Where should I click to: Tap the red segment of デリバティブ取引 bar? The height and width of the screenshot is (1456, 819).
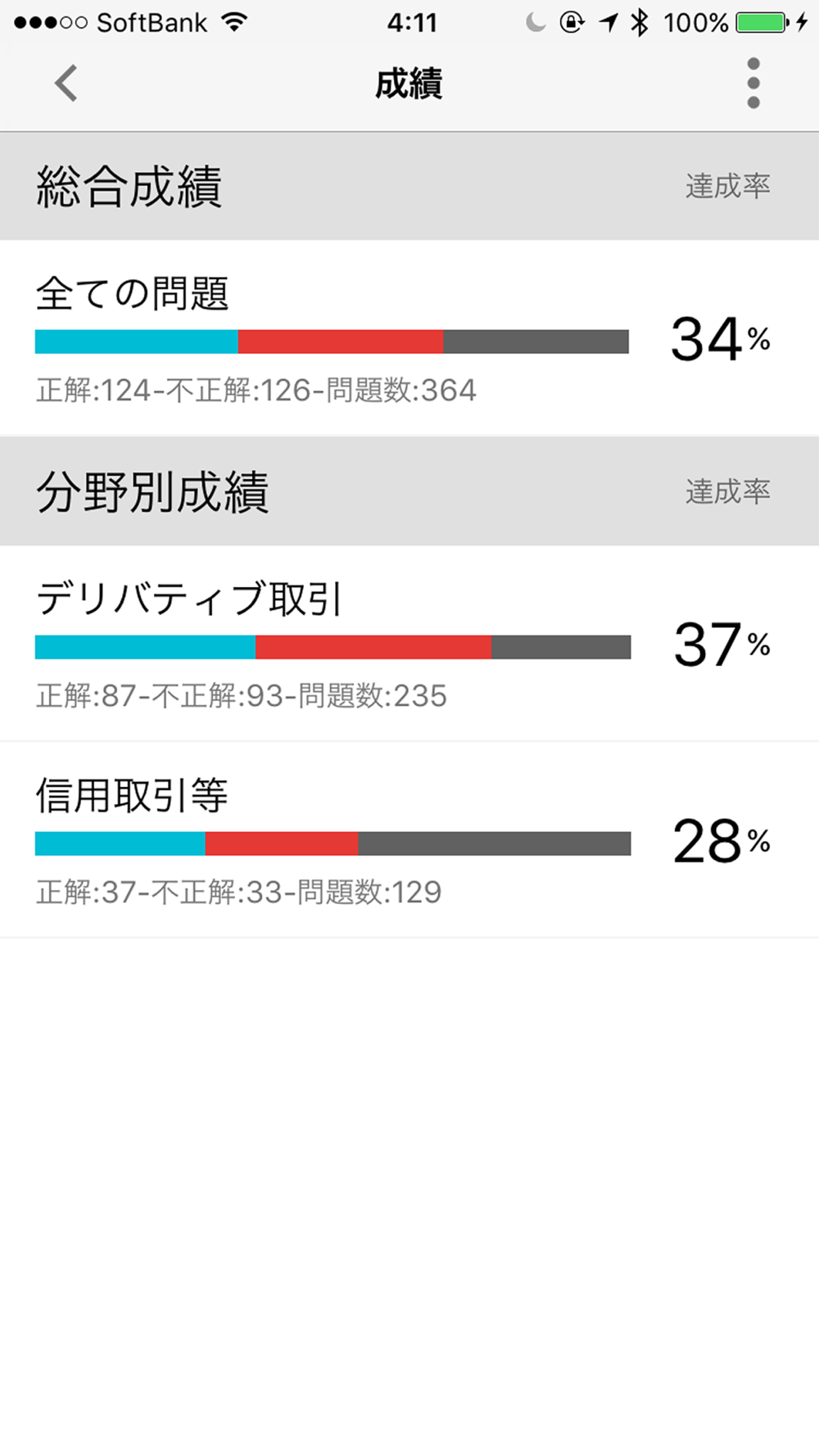tap(373, 647)
